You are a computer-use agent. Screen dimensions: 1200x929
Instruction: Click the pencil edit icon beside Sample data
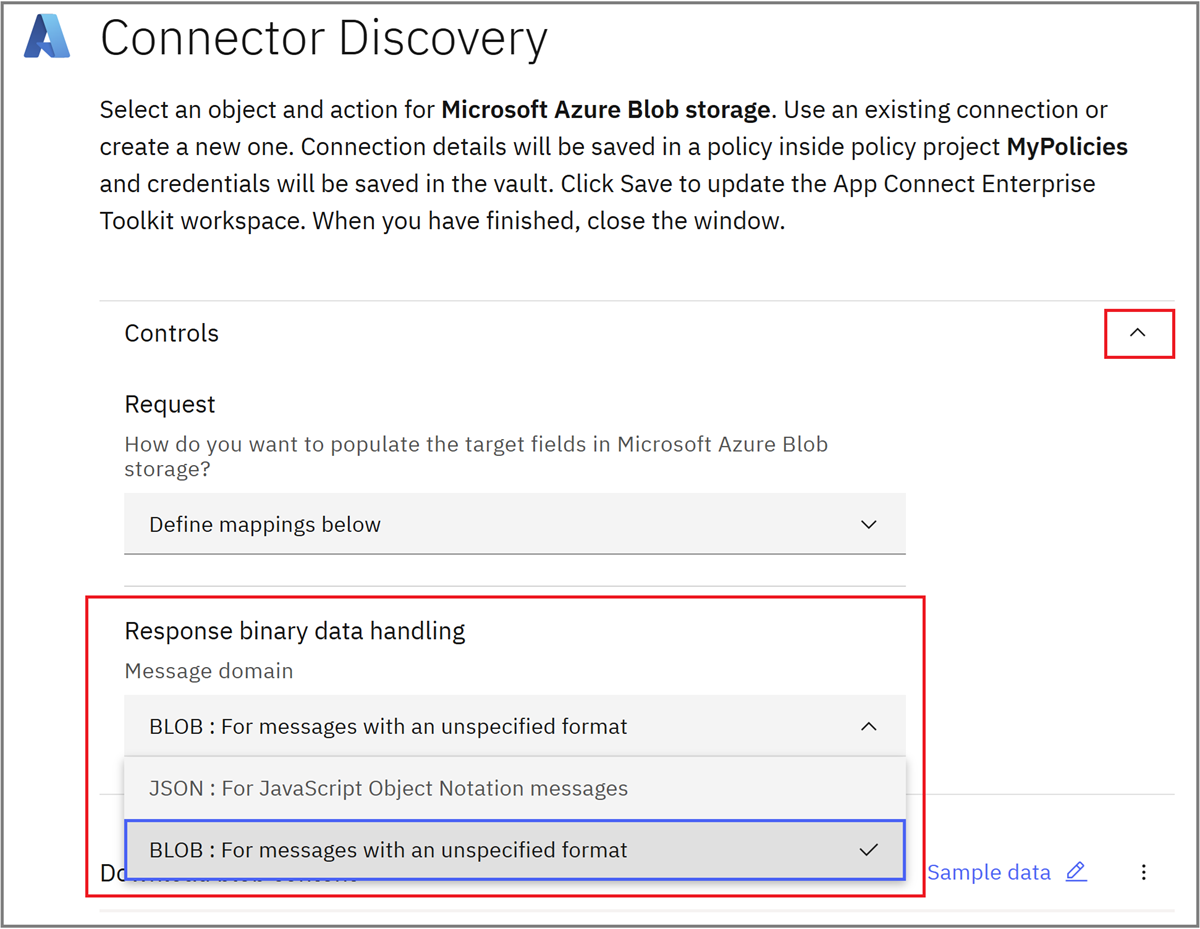tap(1076, 872)
